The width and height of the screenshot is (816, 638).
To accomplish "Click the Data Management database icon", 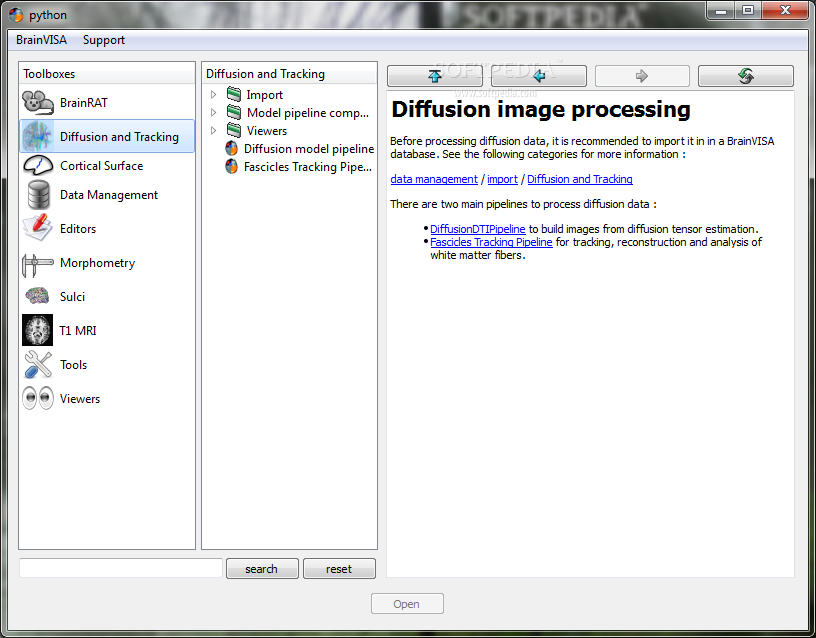I will coord(39,195).
